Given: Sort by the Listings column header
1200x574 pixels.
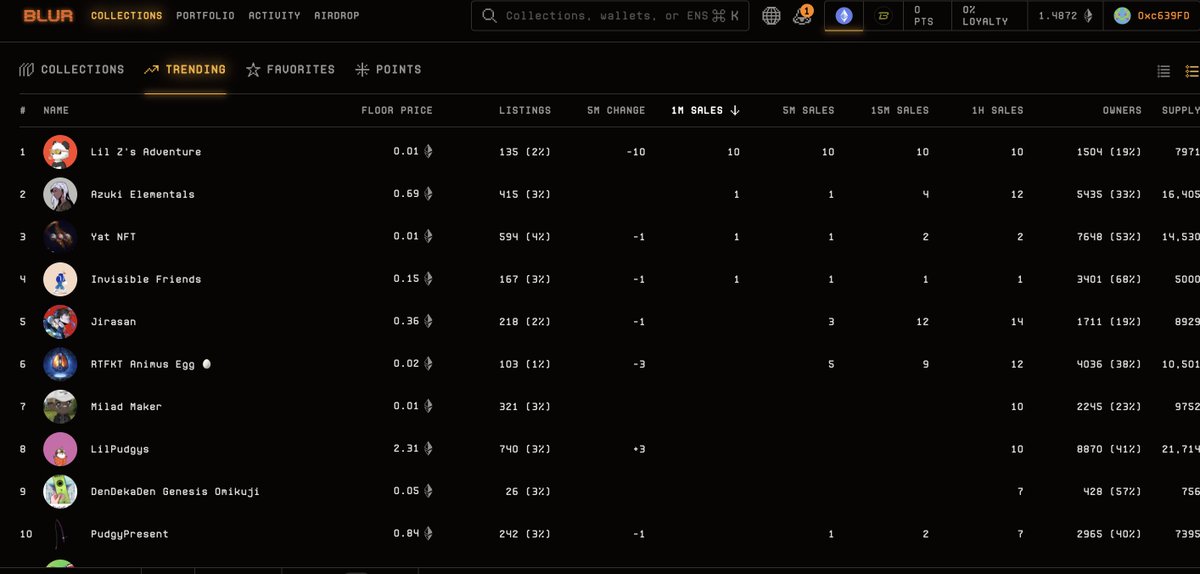Looking at the screenshot, I should click(525, 110).
